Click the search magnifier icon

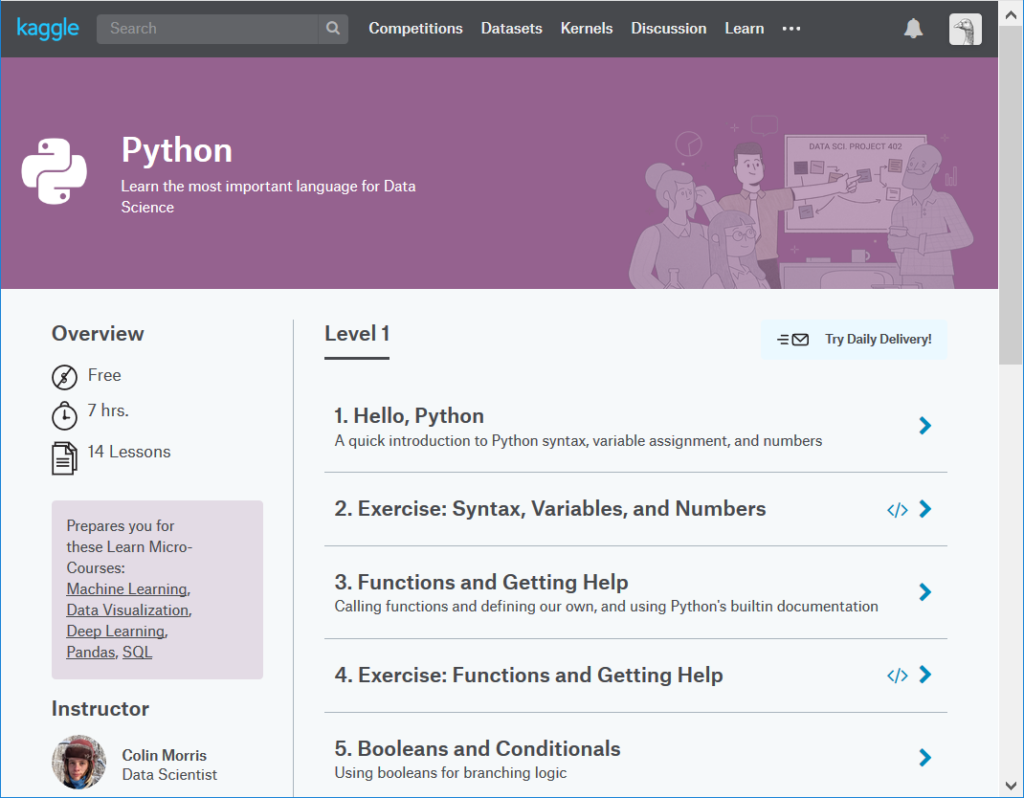pos(333,29)
